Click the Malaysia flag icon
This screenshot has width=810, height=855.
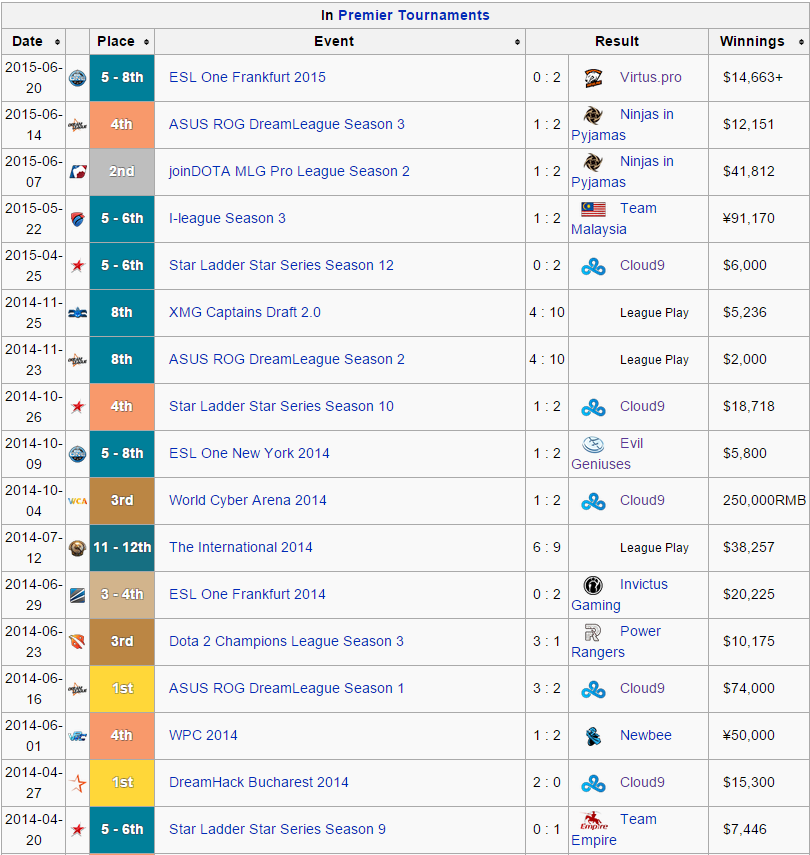pyautogui.click(x=593, y=209)
